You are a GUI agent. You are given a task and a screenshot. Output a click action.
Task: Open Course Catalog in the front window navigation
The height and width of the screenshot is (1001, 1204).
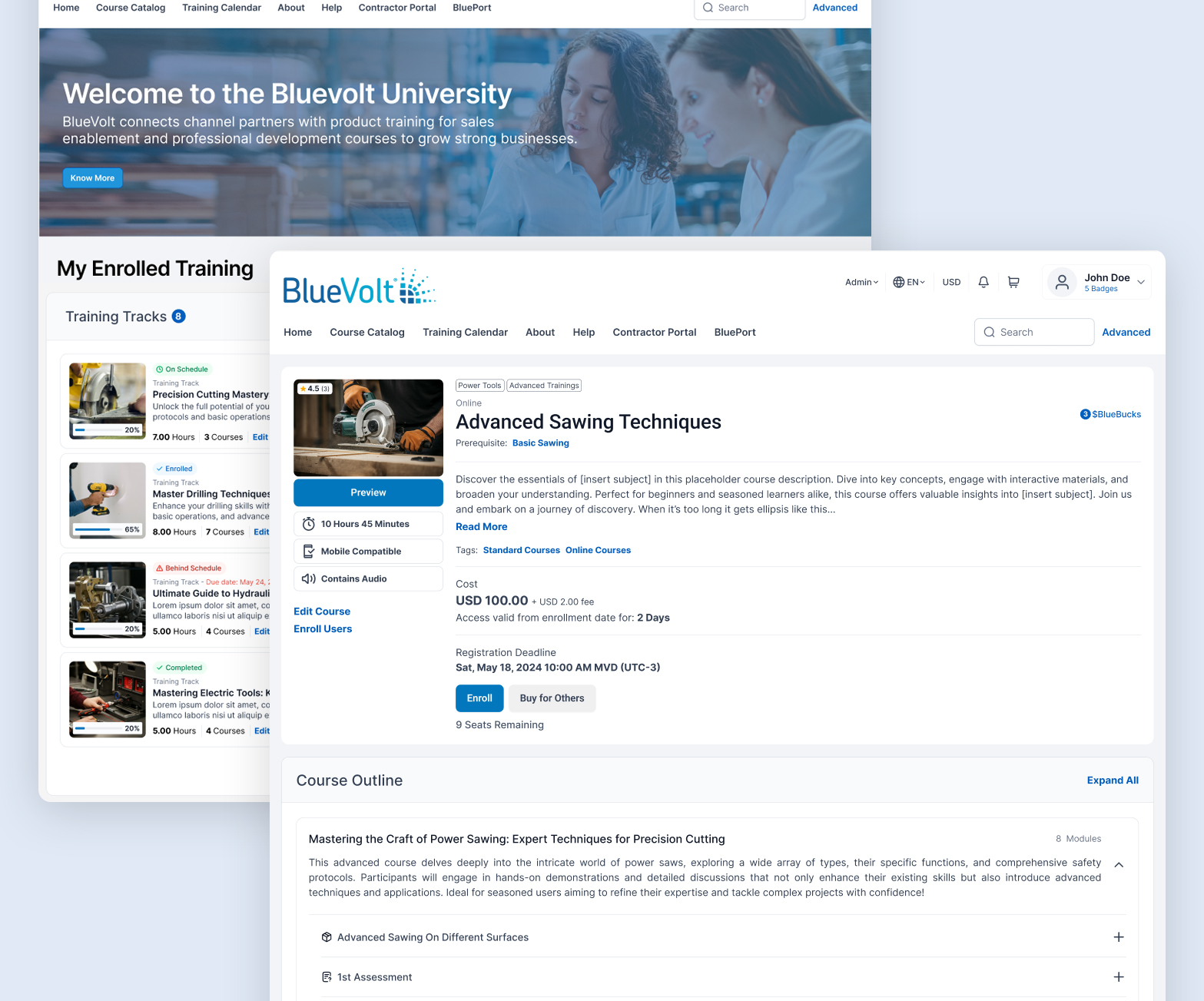coord(367,333)
